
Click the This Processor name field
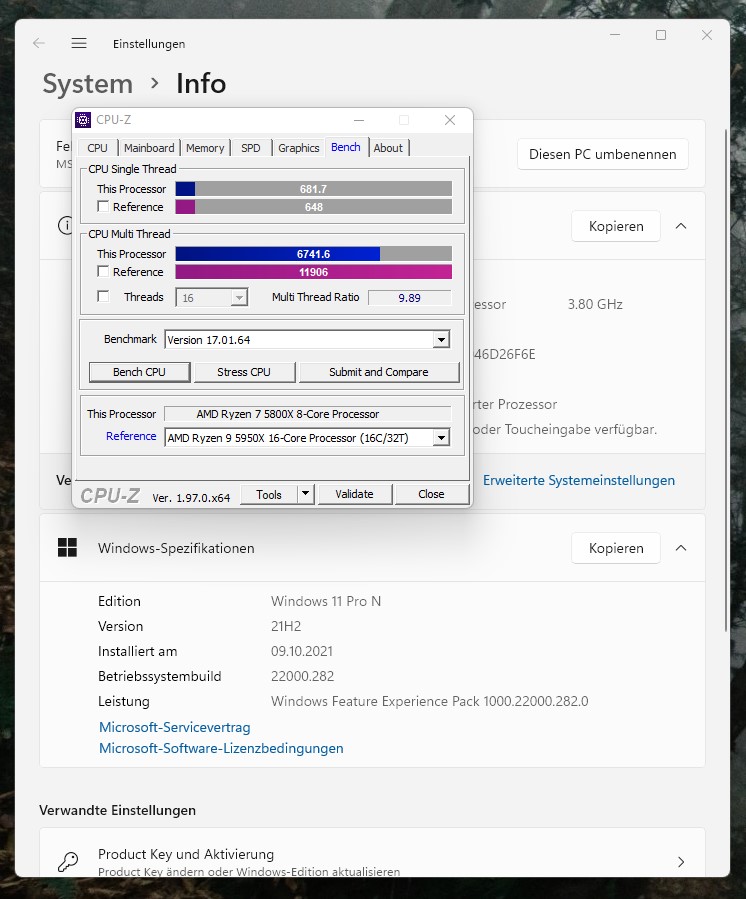tap(307, 414)
